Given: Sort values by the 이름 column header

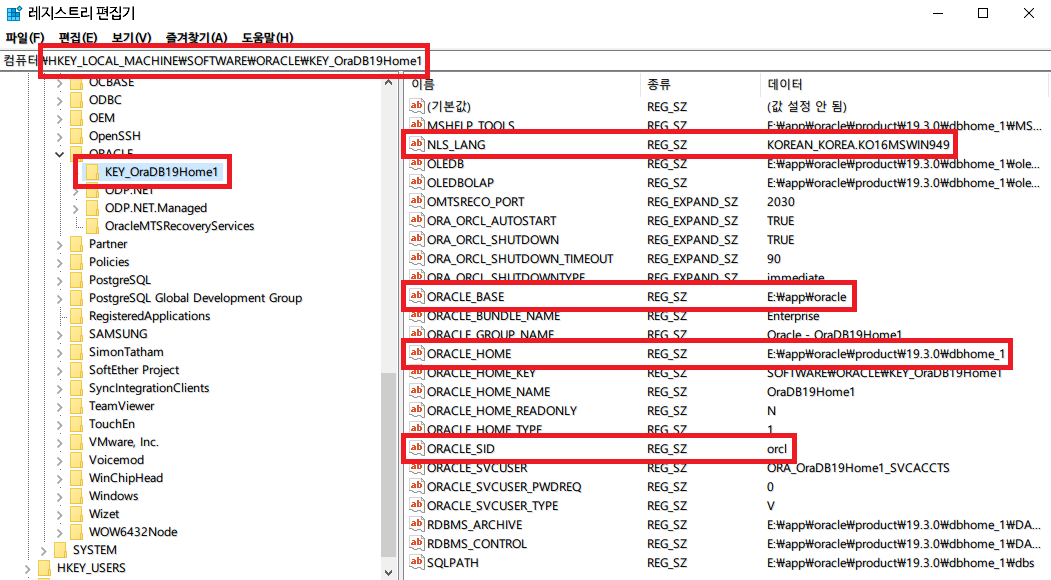Looking at the screenshot, I should click(x=423, y=84).
